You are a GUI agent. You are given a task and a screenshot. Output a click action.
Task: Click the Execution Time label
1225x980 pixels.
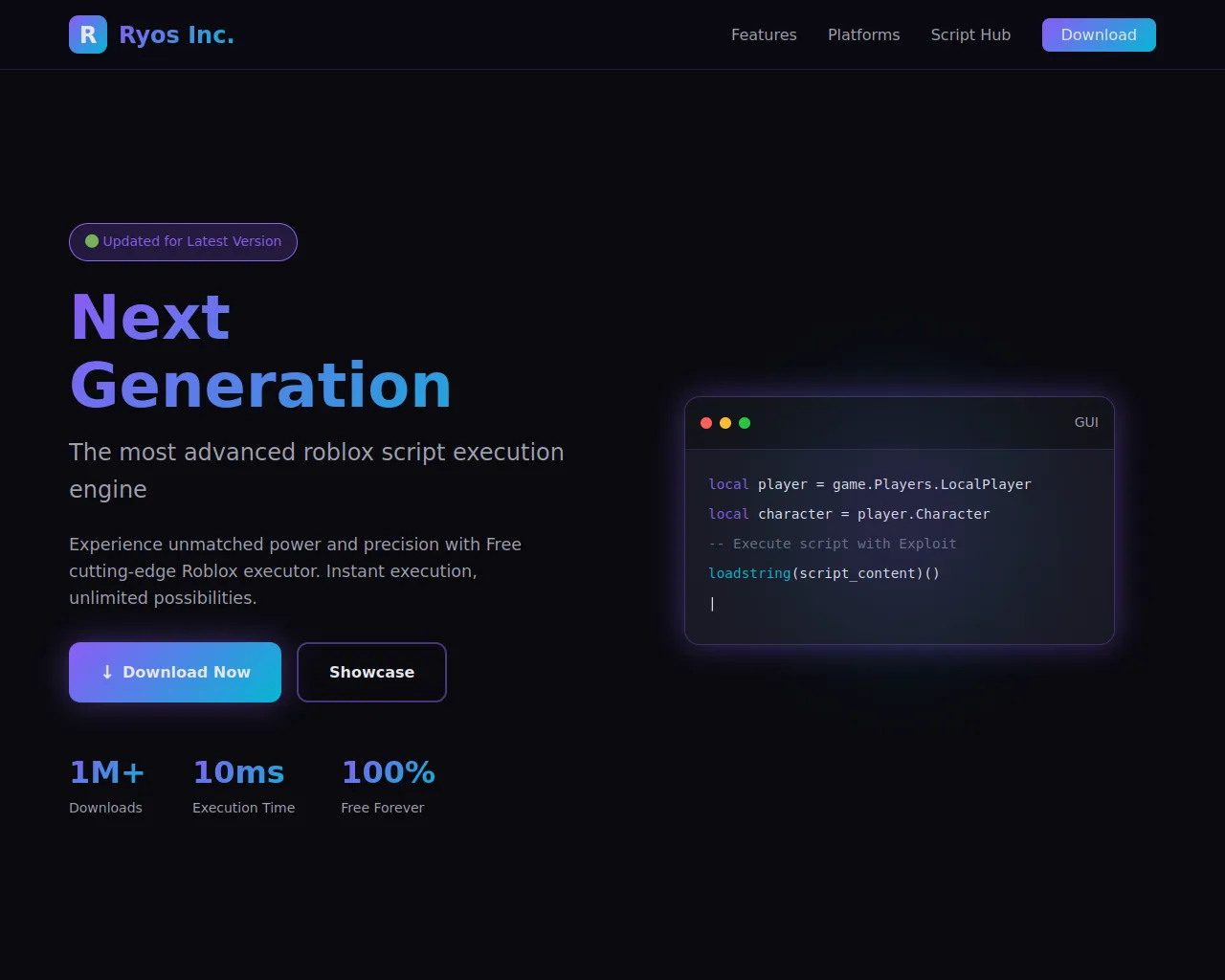pos(243,808)
